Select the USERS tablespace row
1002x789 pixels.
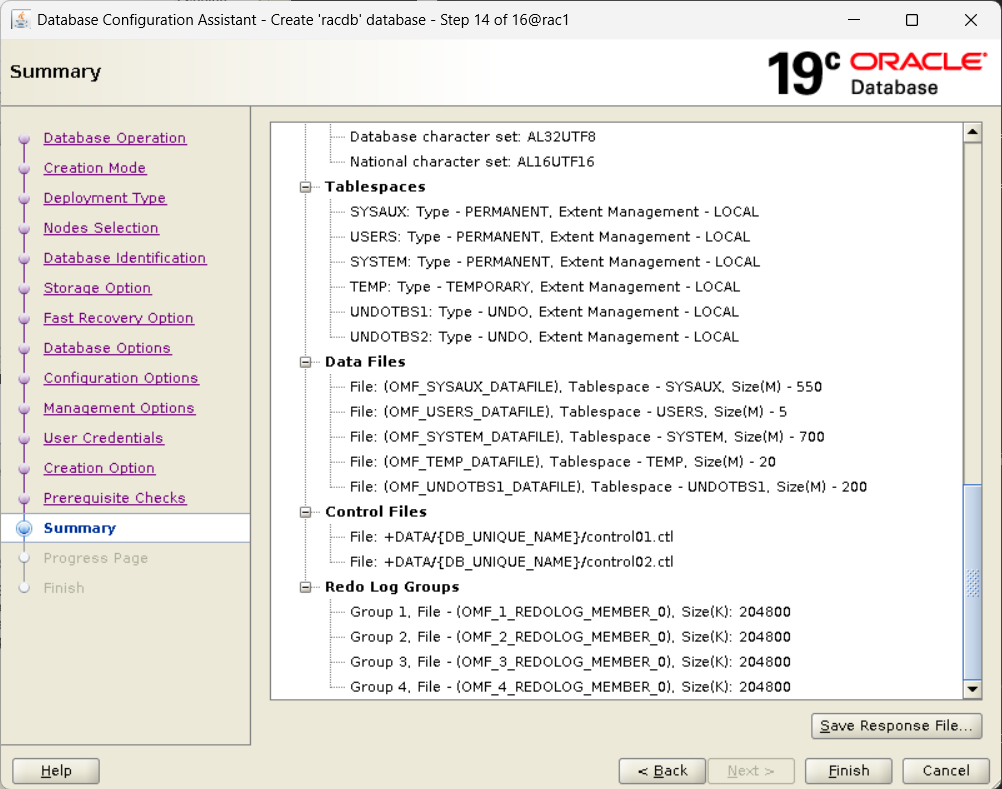[x=550, y=237]
